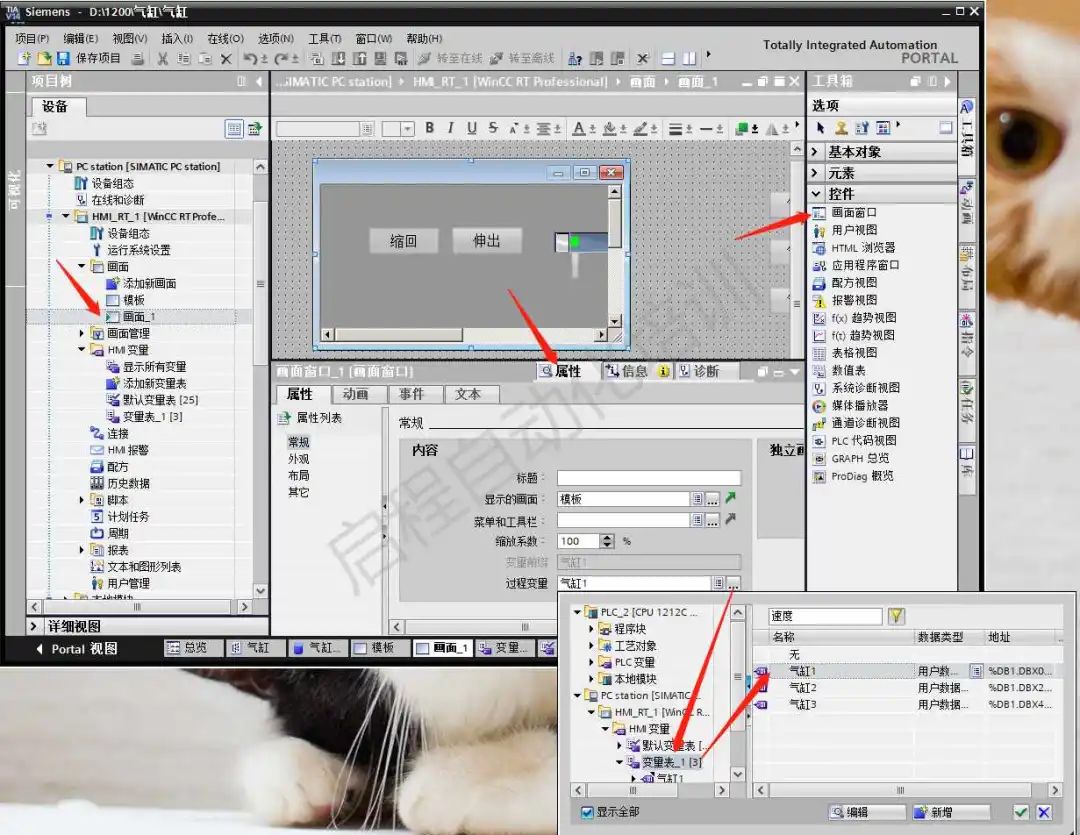Select PLC 代码视图 control in toolbox
Screen dimensions: 1080x835
point(855,440)
